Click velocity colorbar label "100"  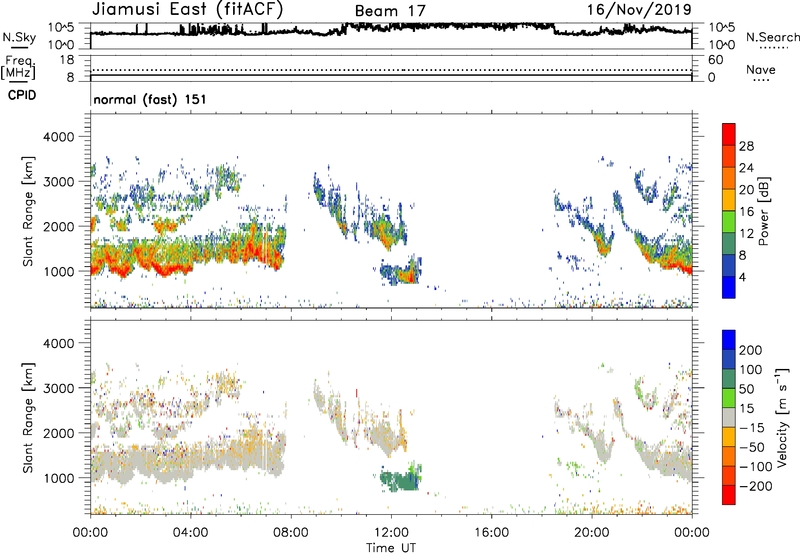[x=751, y=370]
